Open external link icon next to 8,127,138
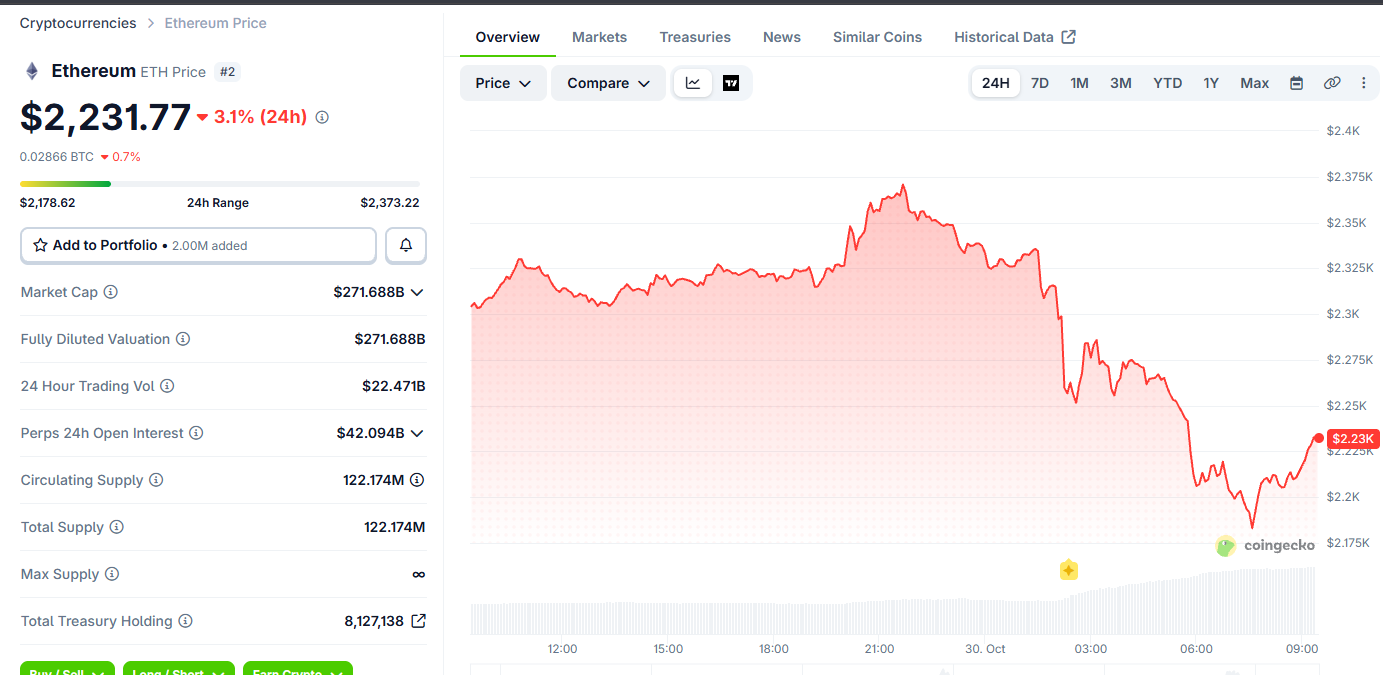 pos(418,621)
